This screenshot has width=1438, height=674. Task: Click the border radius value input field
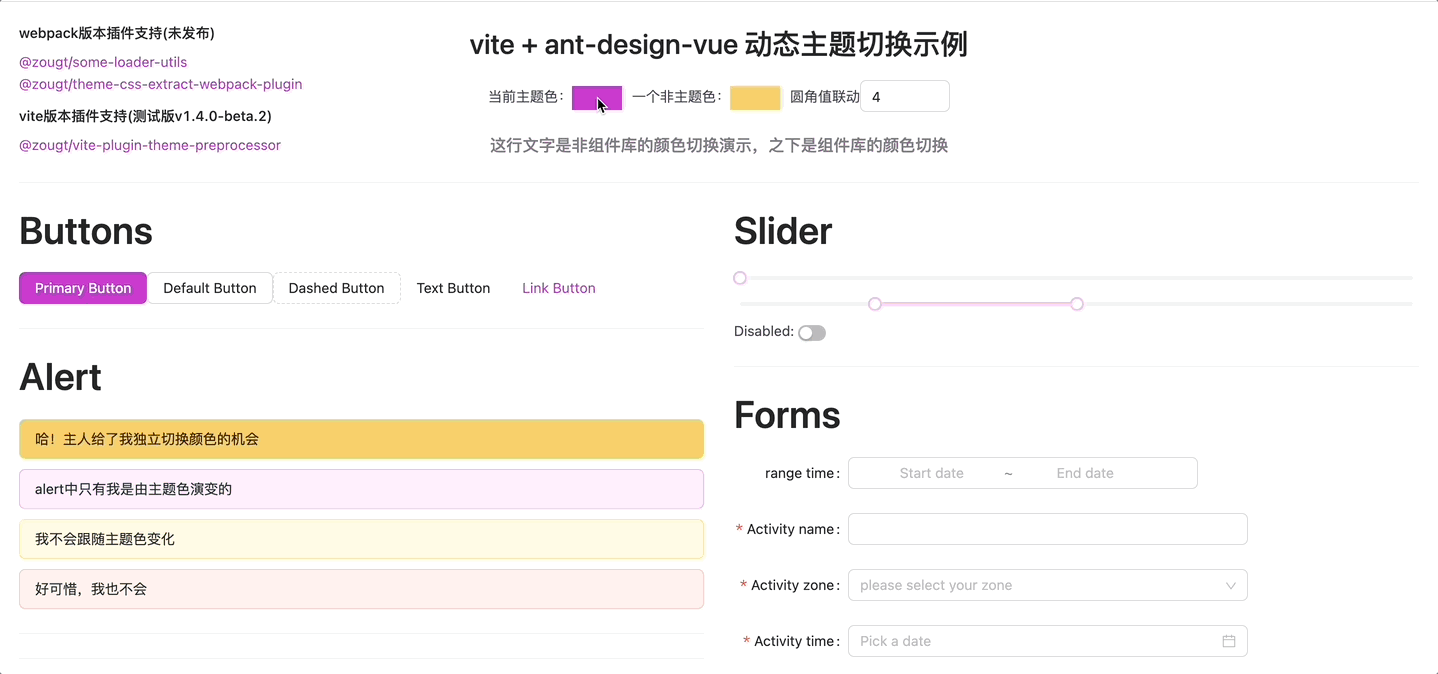905,96
